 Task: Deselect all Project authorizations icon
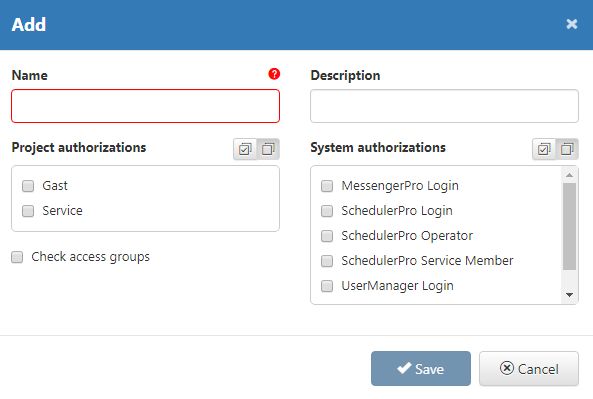pyautogui.click(x=268, y=149)
